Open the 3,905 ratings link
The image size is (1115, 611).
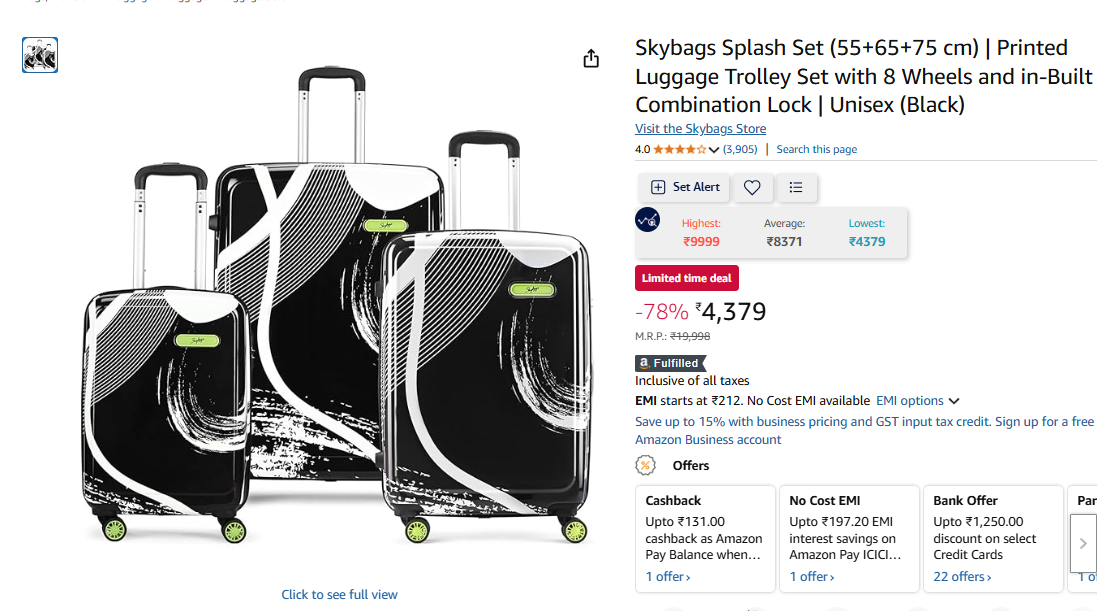click(x=740, y=149)
